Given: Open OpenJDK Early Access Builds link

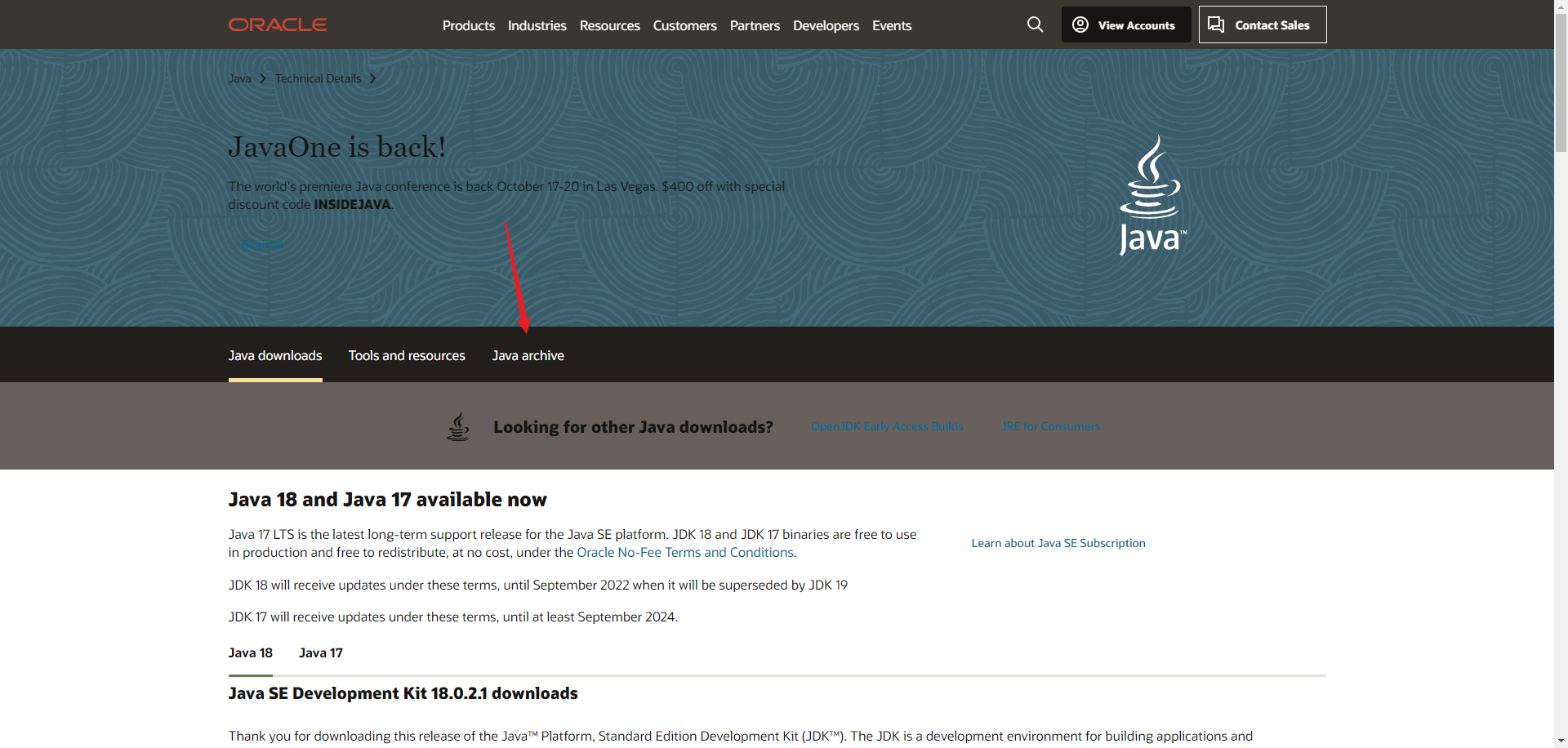Looking at the screenshot, I should pyautogui.click(x=886, y=425).
